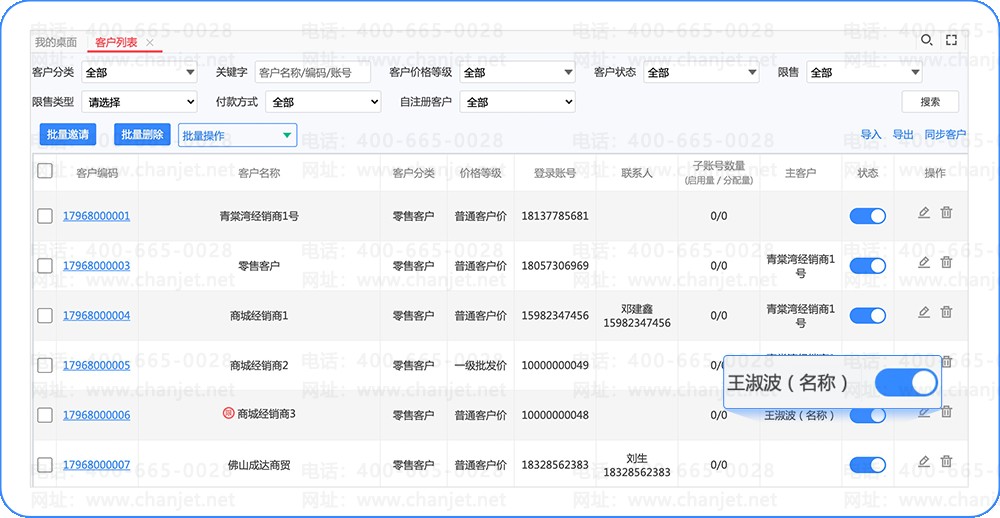The width and height of the screenshot is (1000, 518).
Task: Click the 批量邀请 button
Action: [x=68, y=135]
